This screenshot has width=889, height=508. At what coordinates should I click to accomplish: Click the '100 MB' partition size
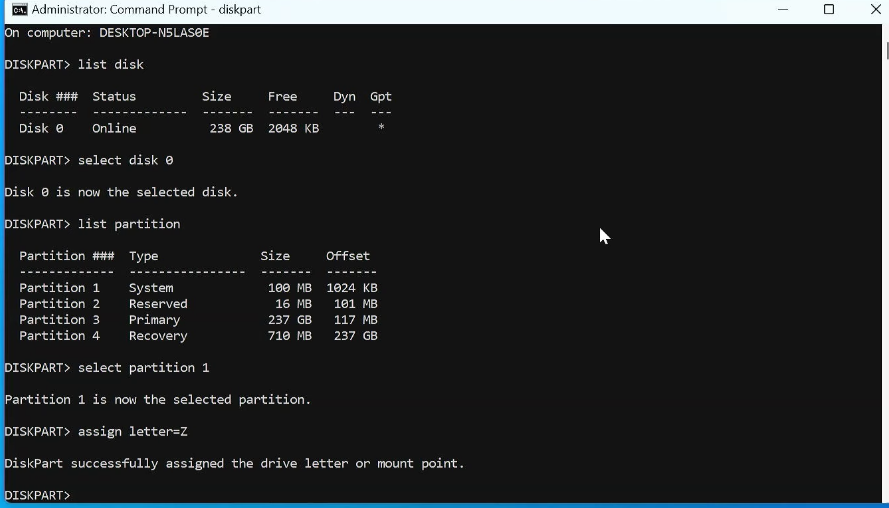tap(290, 287)
